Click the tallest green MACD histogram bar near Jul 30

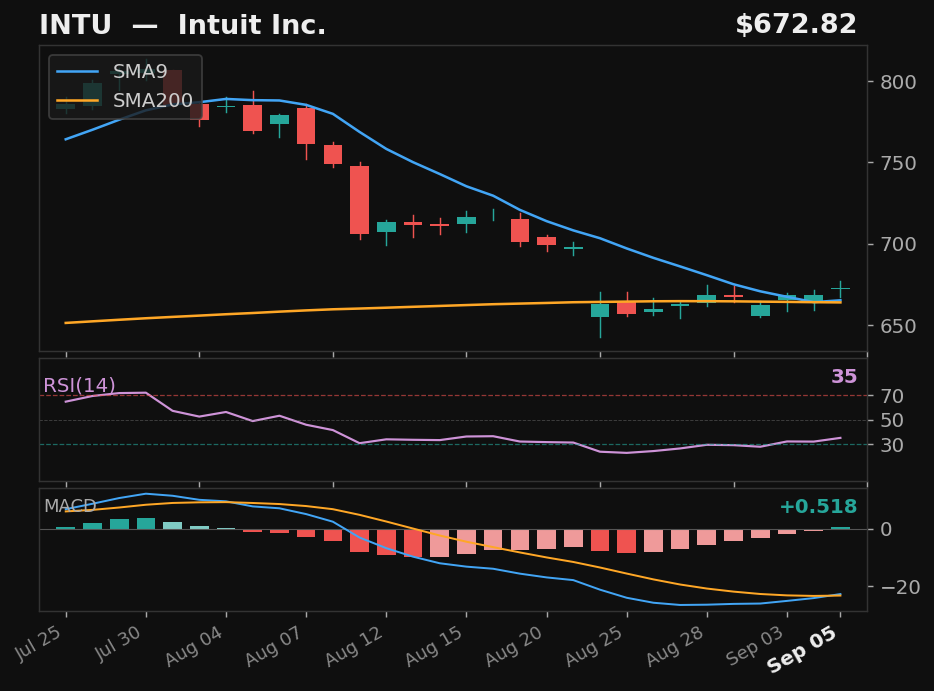coord(146,524)
